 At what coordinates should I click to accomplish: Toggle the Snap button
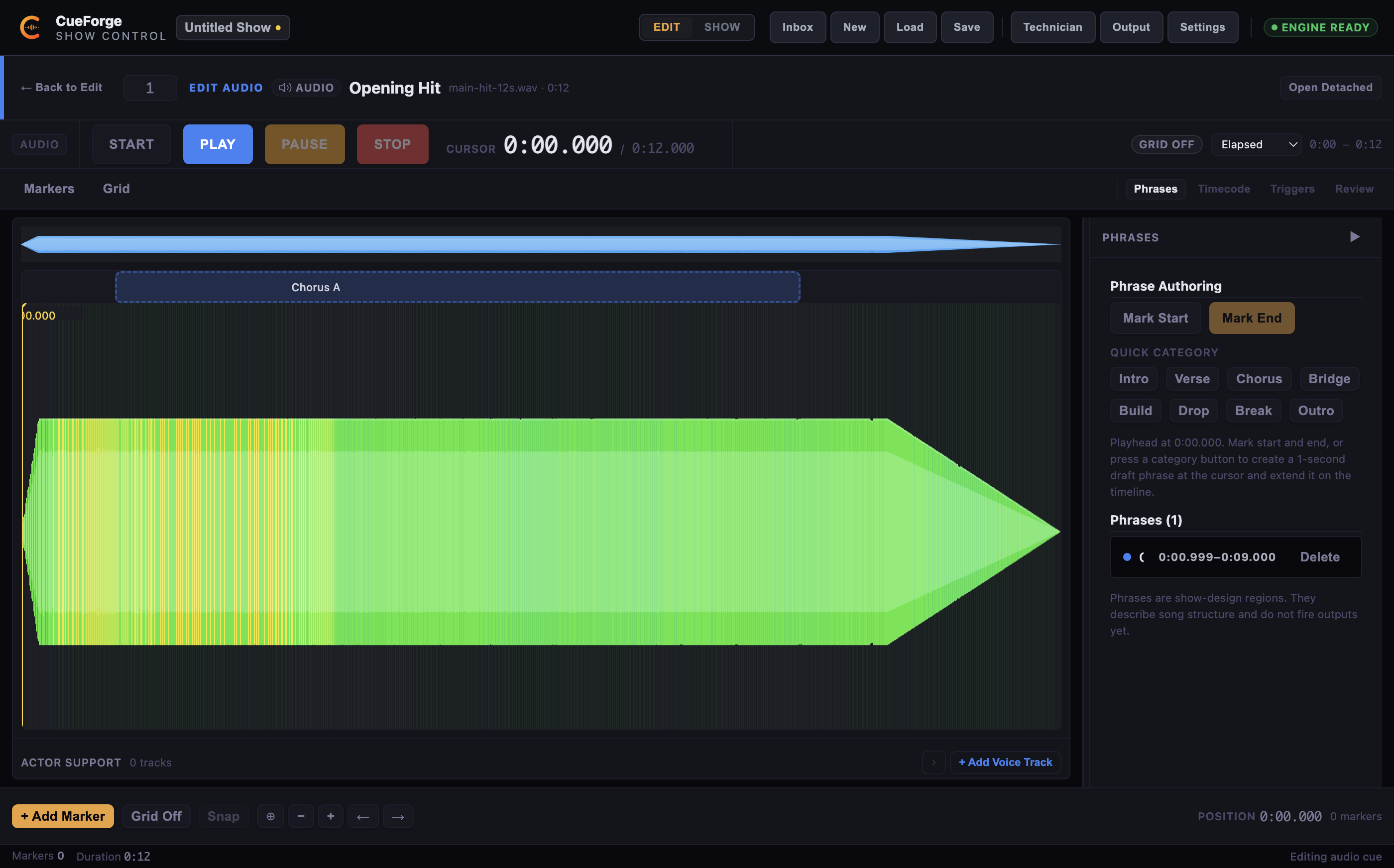pos(224,816)
